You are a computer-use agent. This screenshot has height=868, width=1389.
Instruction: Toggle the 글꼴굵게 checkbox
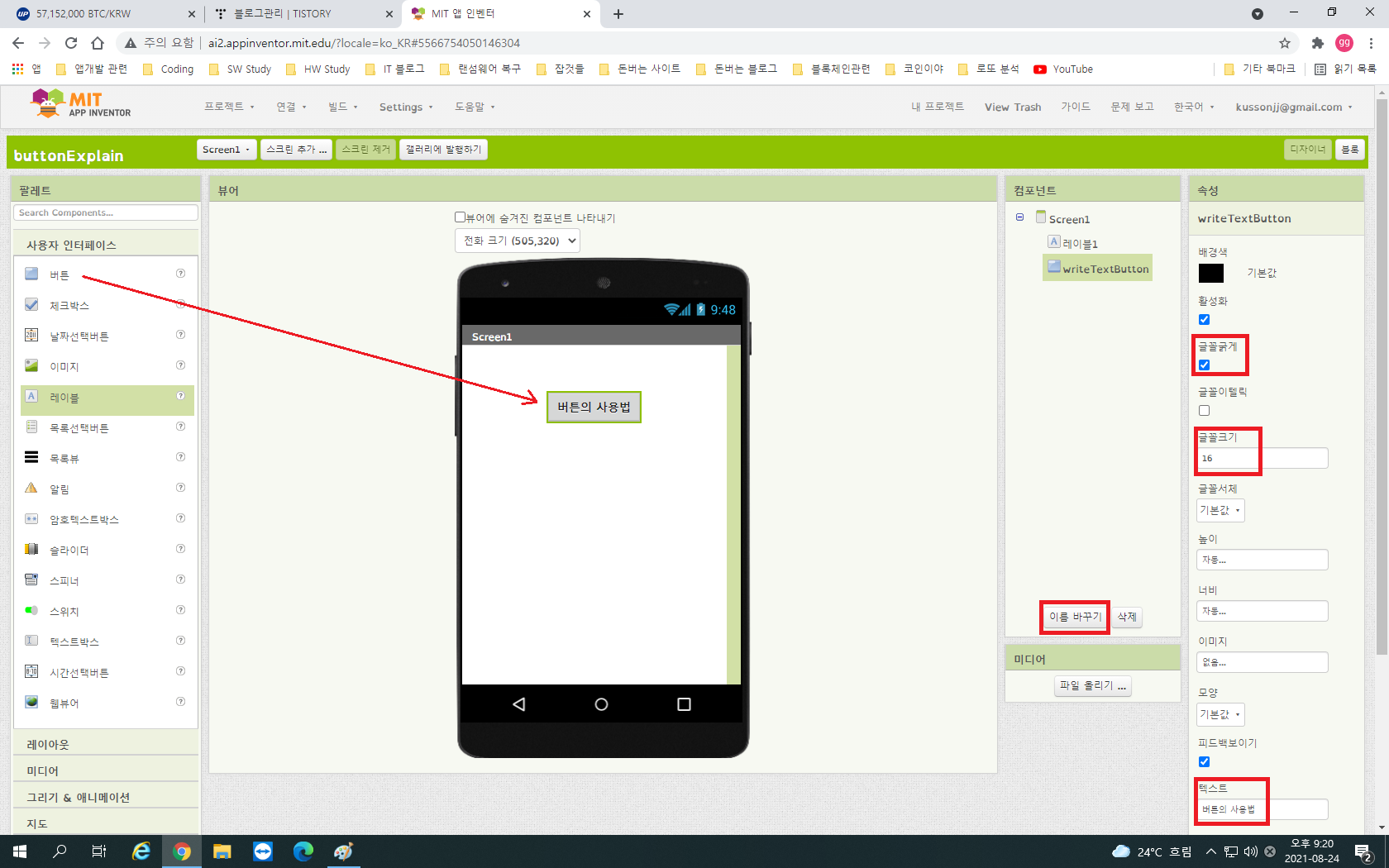click(1204, 365)
